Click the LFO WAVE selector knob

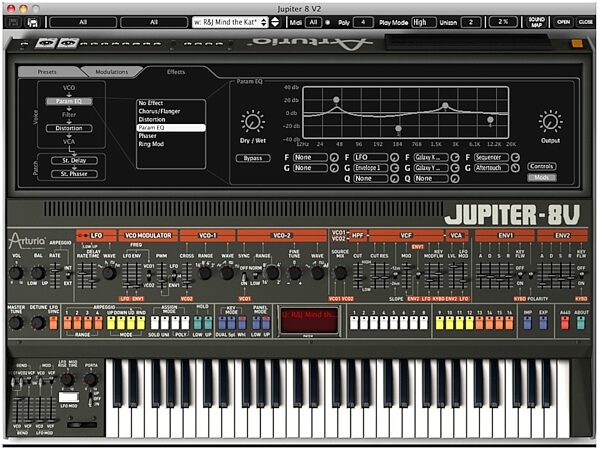(x=109, y=273)
